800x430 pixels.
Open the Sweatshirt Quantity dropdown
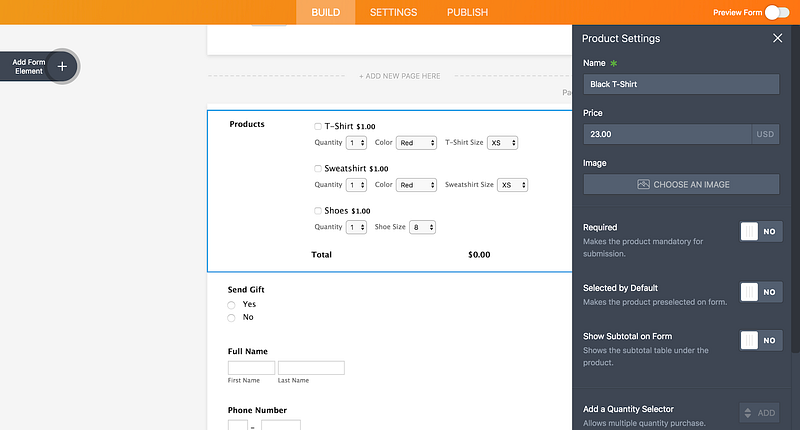tap(356, 185)
